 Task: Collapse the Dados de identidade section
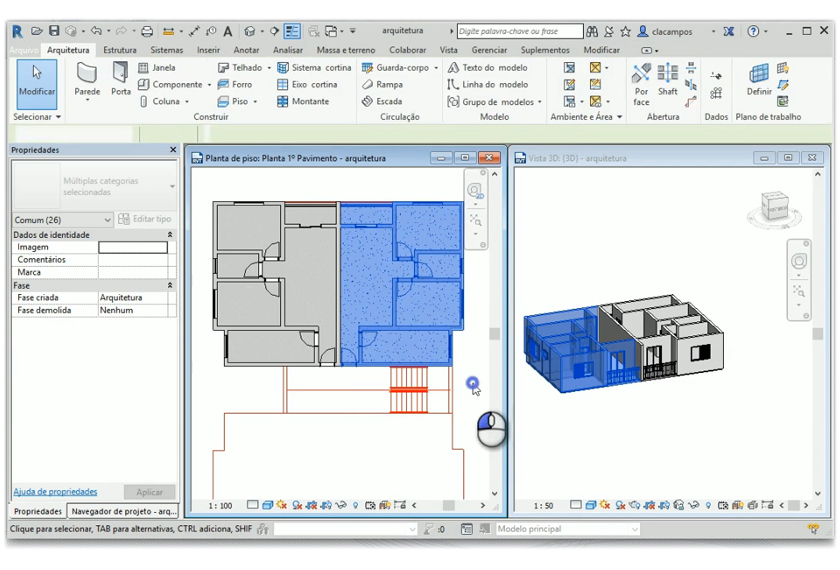170,235
